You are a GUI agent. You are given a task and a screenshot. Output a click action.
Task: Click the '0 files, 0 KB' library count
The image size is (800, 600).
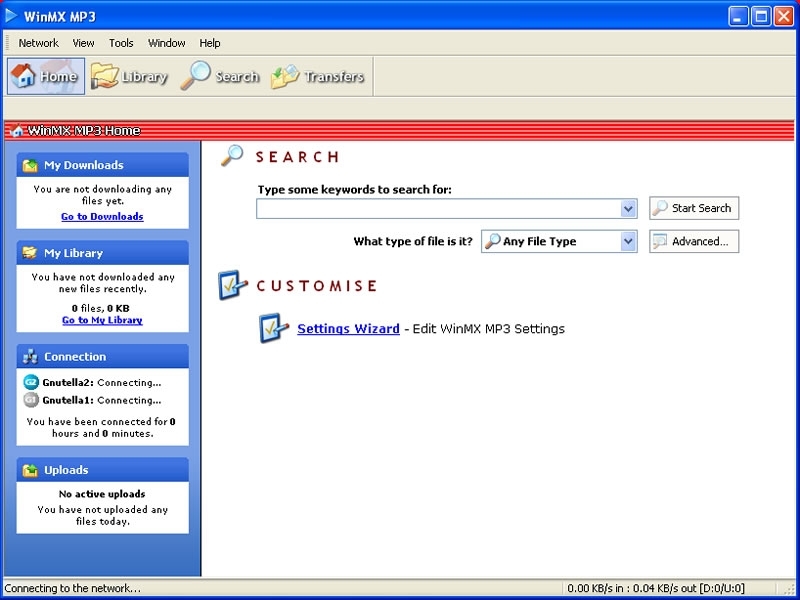pyautogui.click(x=101, y=308)
